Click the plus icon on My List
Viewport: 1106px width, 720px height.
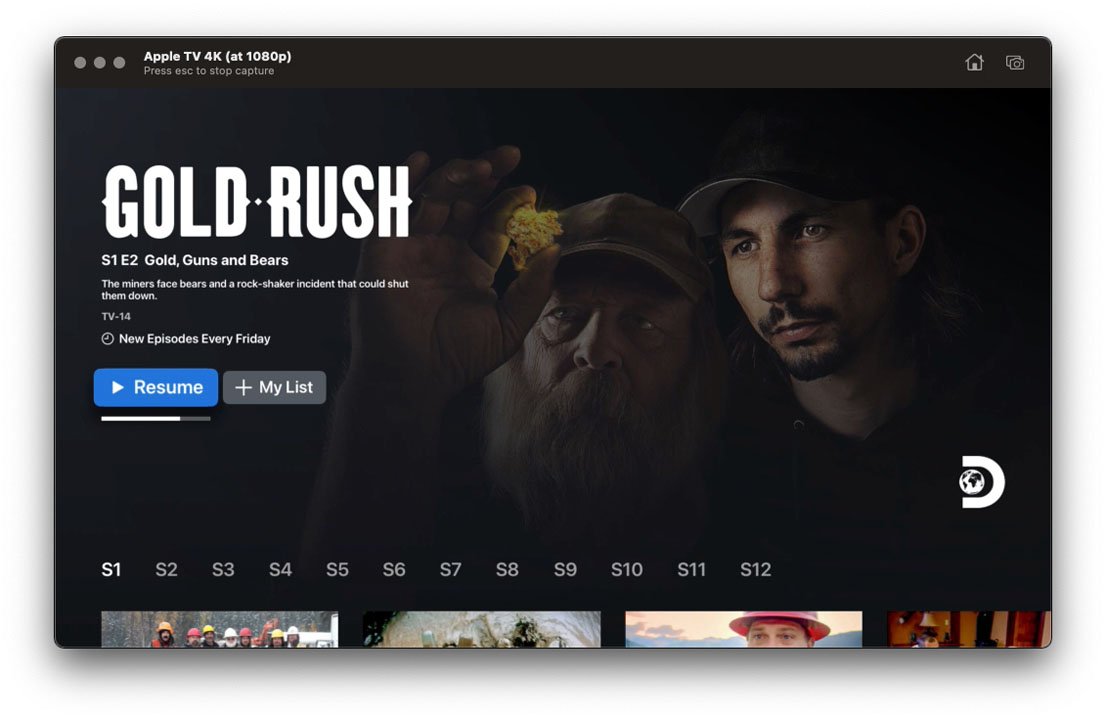coord(243,387)
